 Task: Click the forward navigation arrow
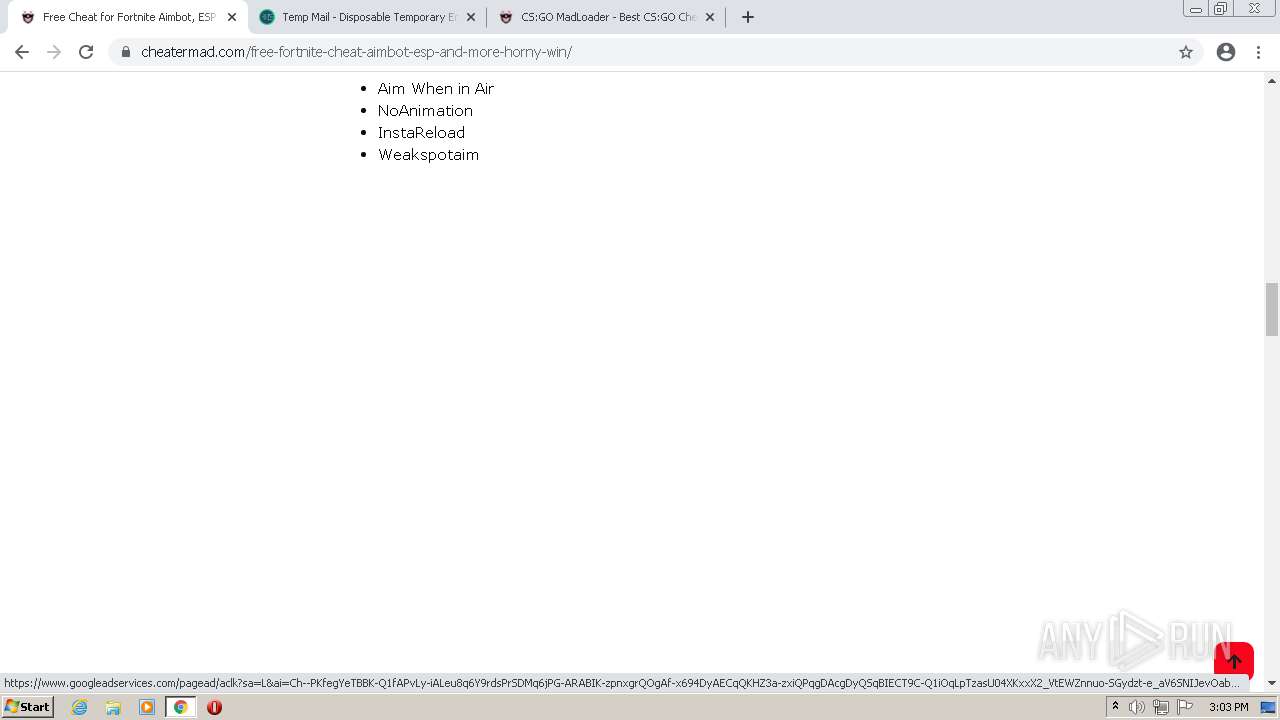tap(54, 52)
